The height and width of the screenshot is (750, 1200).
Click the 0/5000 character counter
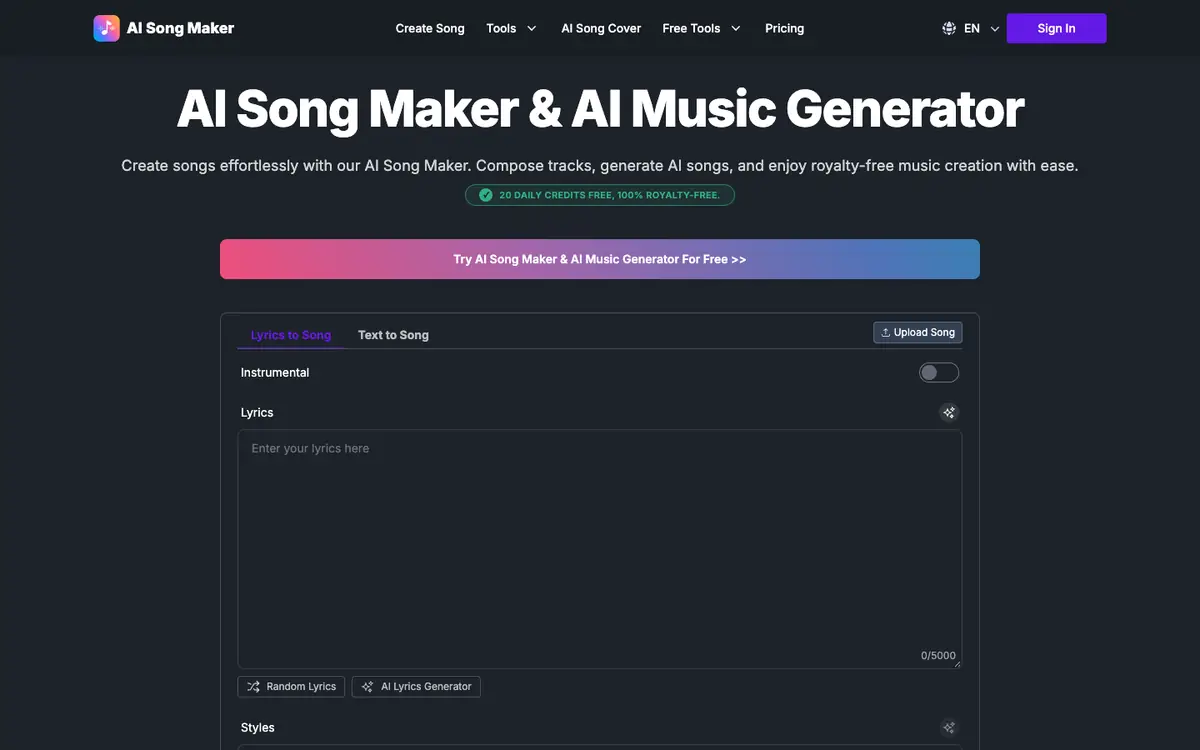(x=938, y=656)
